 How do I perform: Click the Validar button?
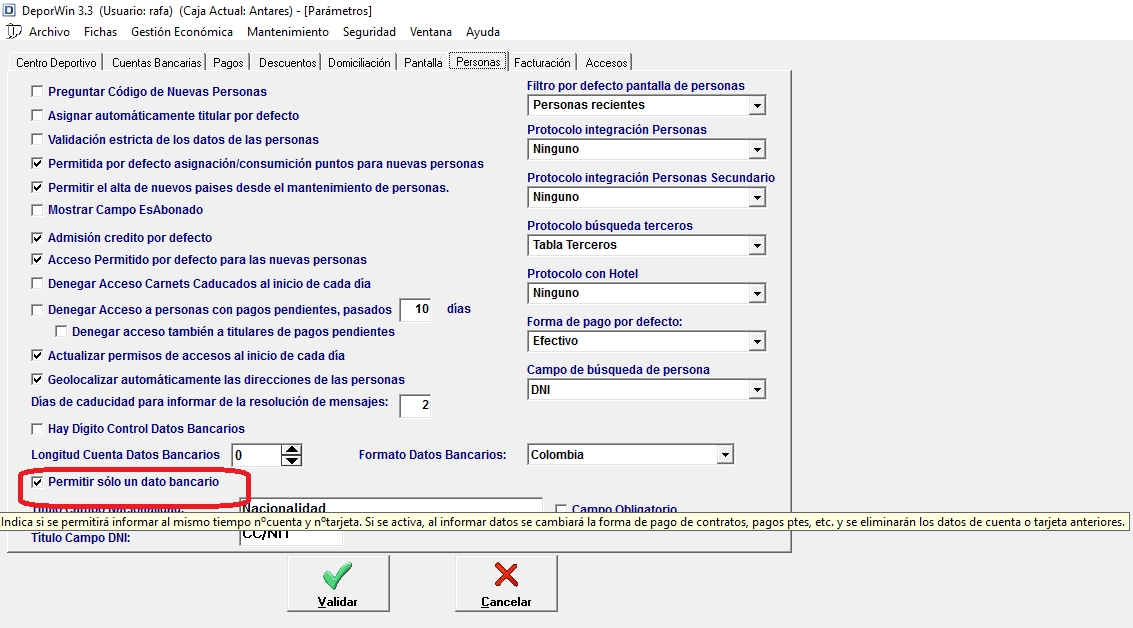(x=337, y=583)
